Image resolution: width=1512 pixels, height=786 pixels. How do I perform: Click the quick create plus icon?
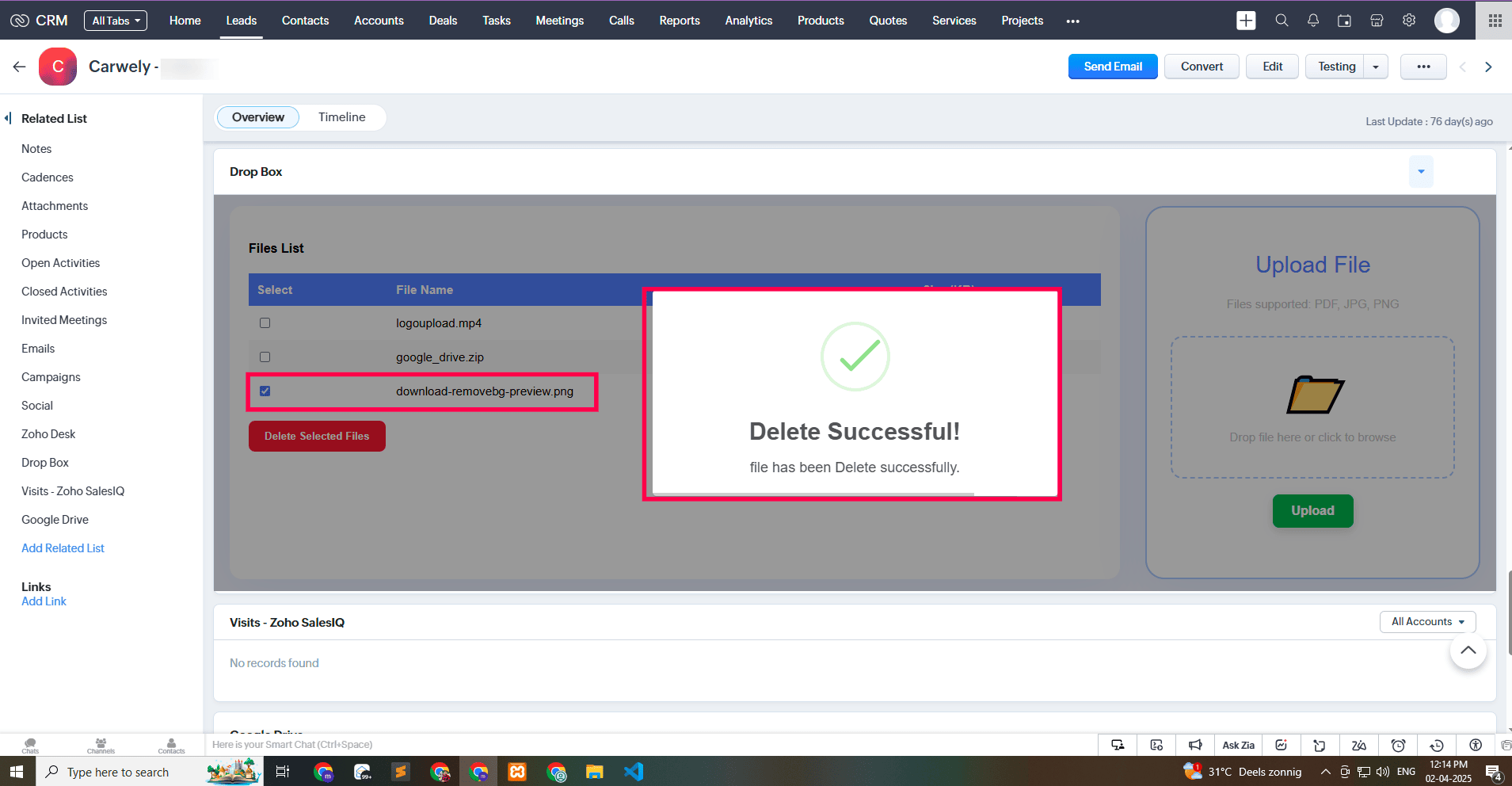(1246, 21)
